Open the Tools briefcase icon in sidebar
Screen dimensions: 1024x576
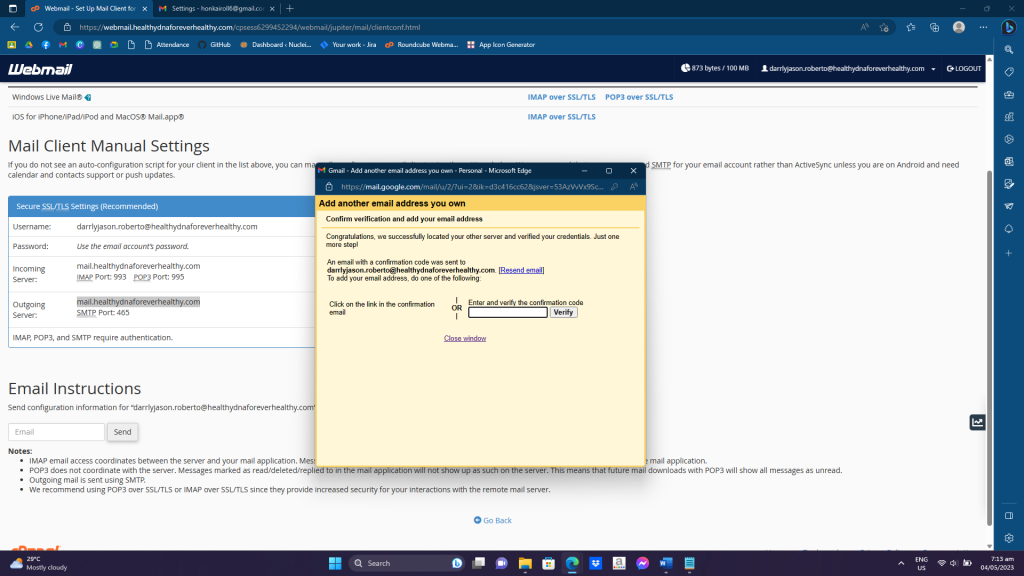[1009, 95]
